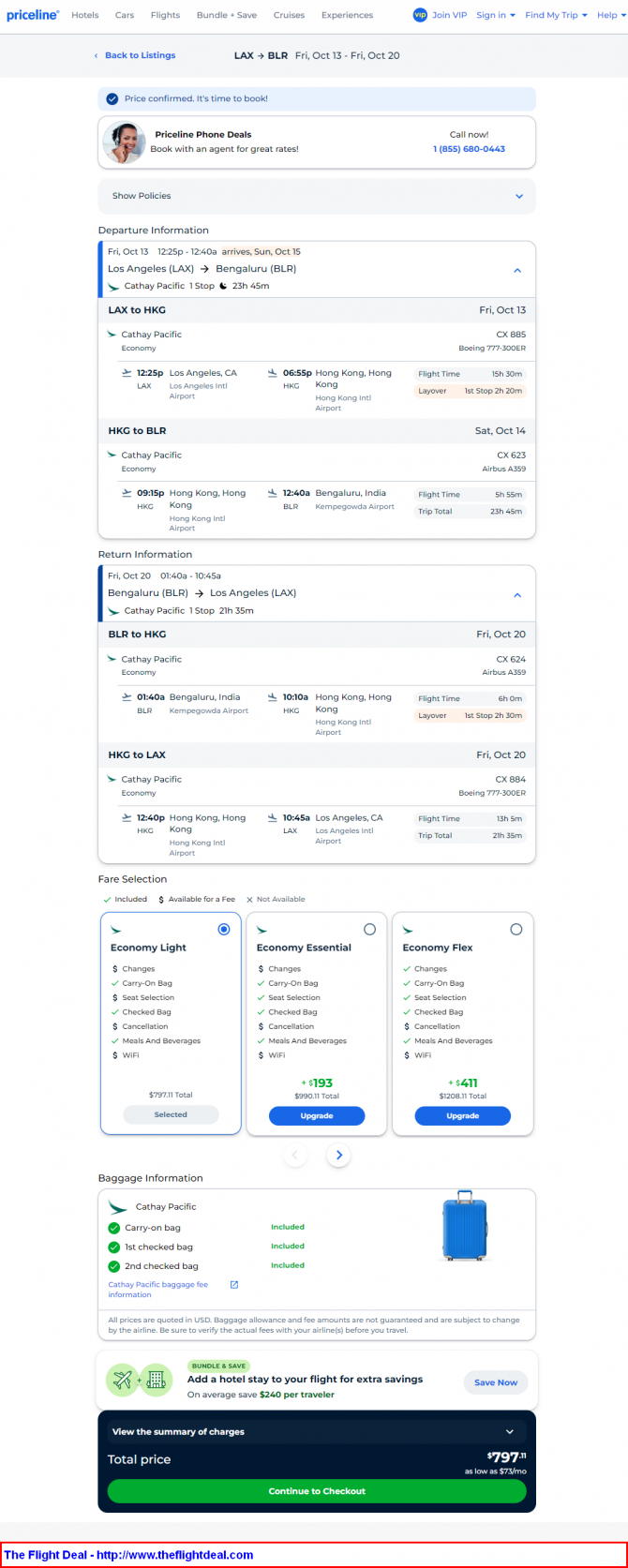Click the Cathay Pacific logo in Baggage Information
This screenshot has width=628, height=1568.
[118, 1207]
